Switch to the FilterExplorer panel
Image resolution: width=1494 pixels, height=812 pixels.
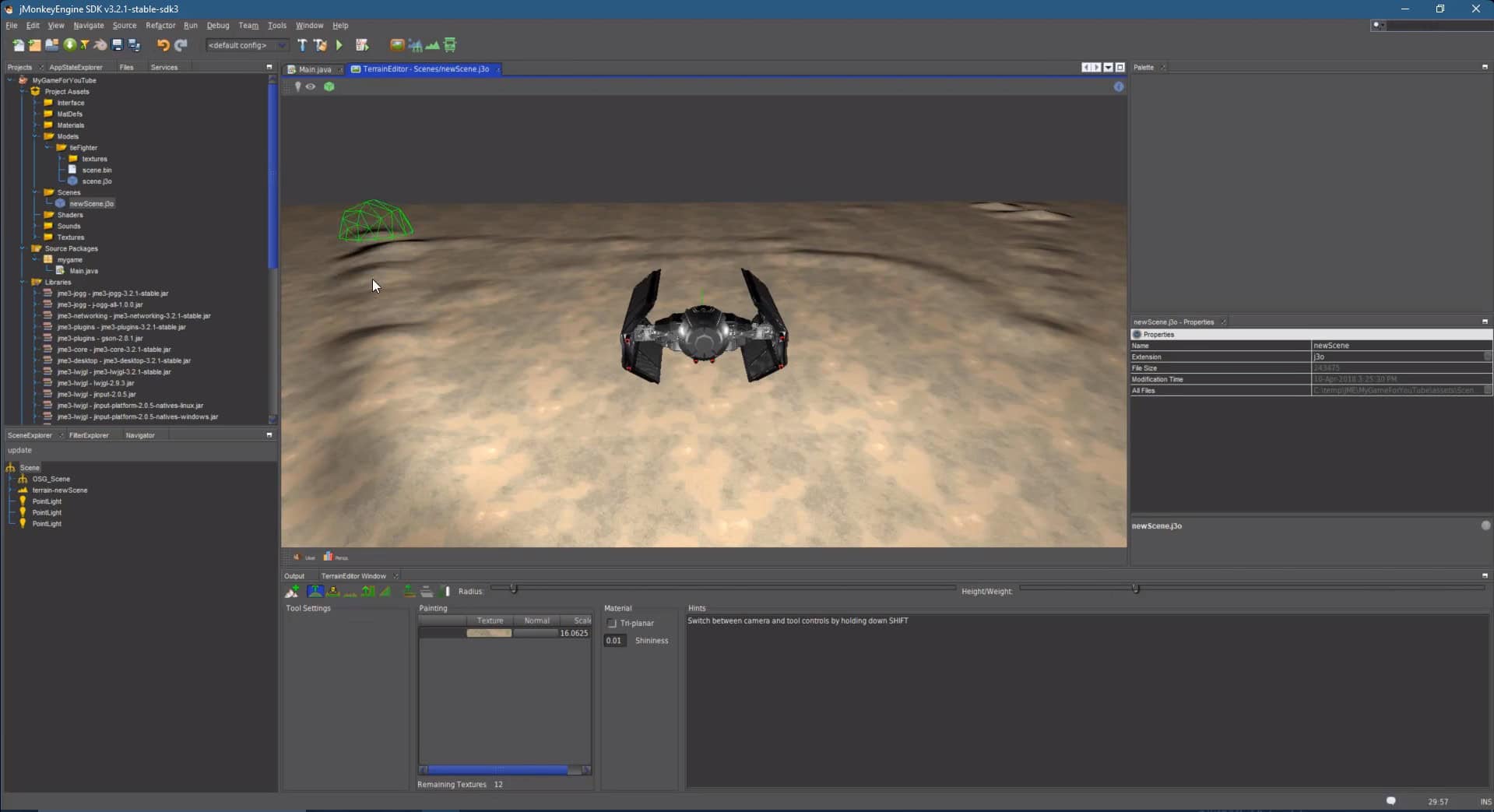point(88,435)
